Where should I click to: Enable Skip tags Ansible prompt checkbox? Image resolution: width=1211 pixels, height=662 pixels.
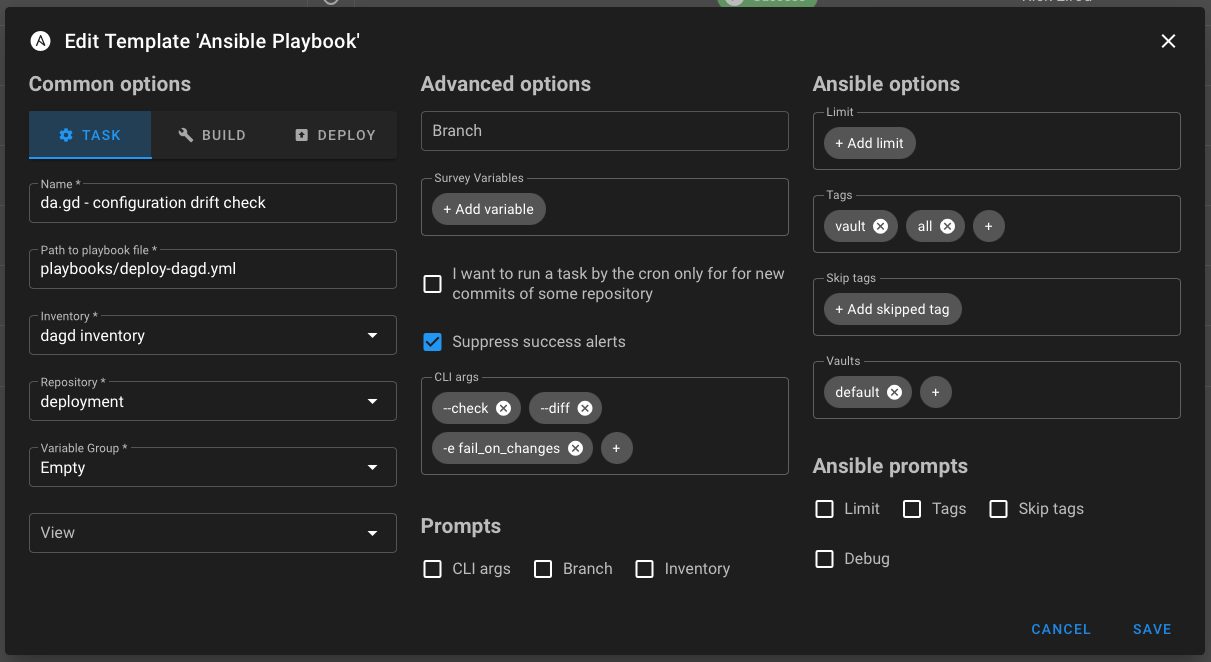pos(998,509)
